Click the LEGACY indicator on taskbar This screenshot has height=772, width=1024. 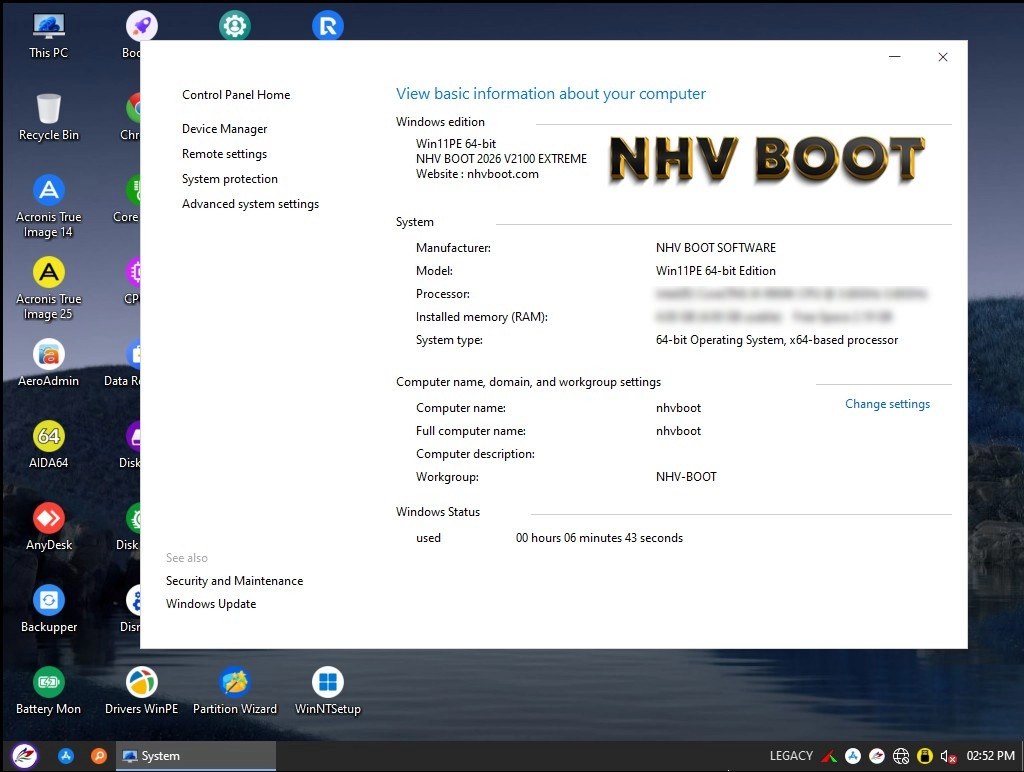click(791, 756)
